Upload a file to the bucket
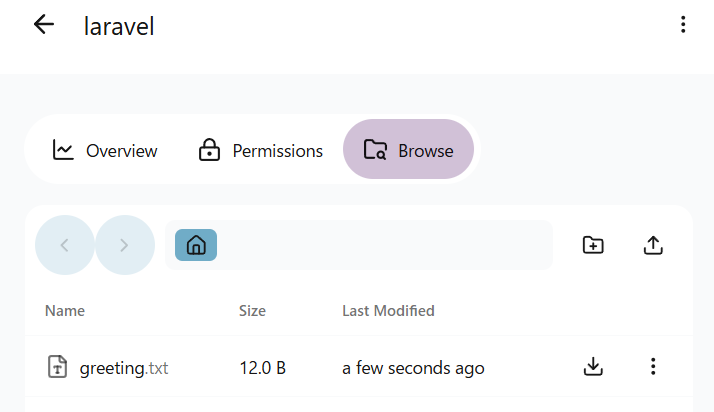Screen dimensions: 714x412 (653, 245)
